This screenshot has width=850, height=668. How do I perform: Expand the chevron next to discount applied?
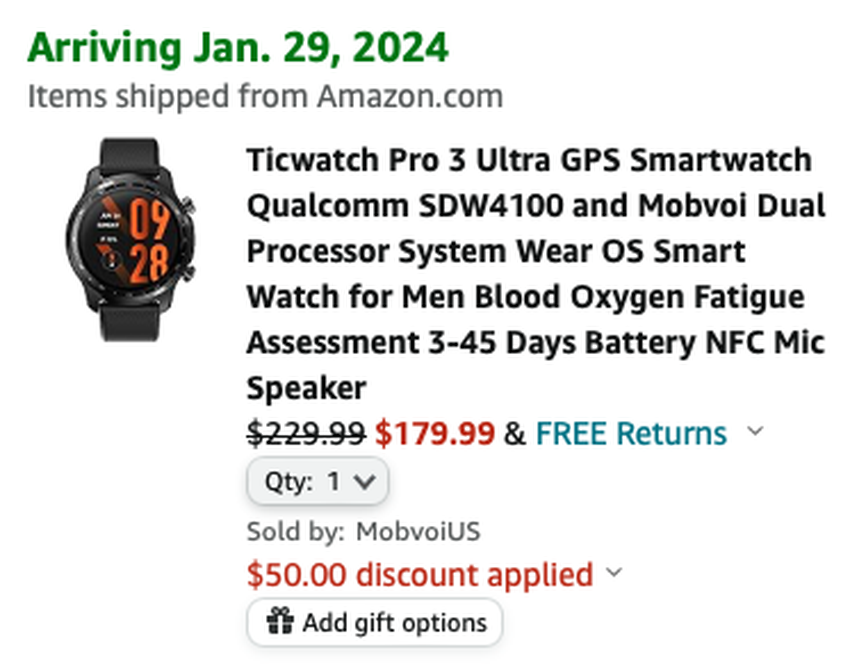(614, 574)
